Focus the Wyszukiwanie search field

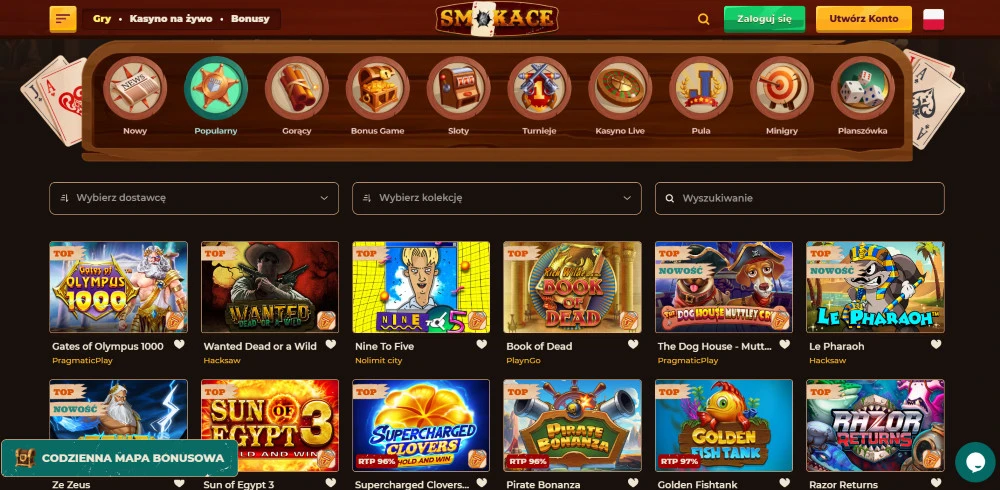[800, 198]
